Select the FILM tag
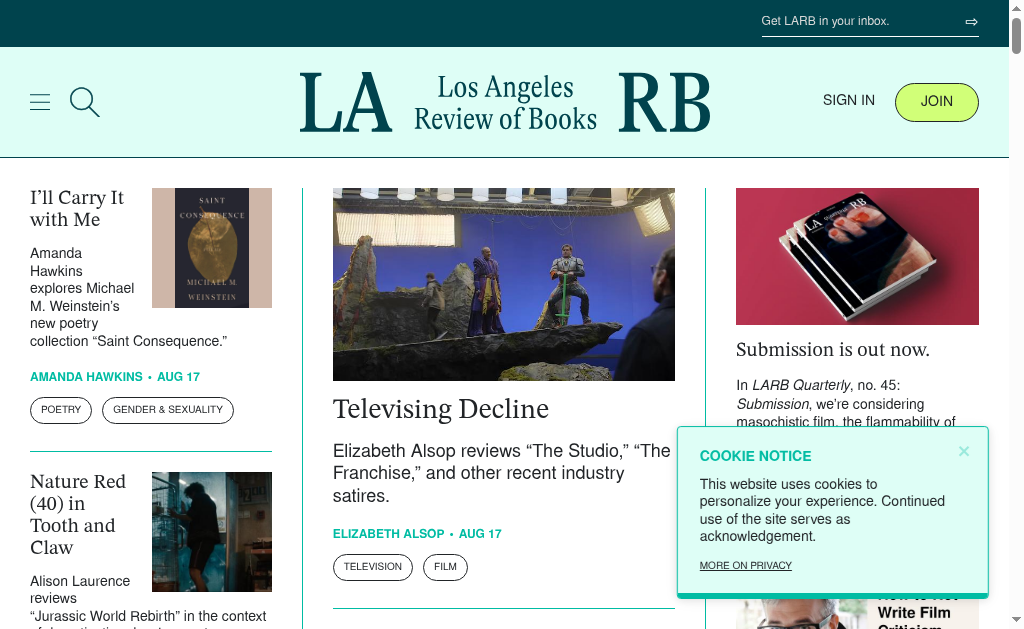Screen dimensions: 1024x629 click(x=445, y=567)
